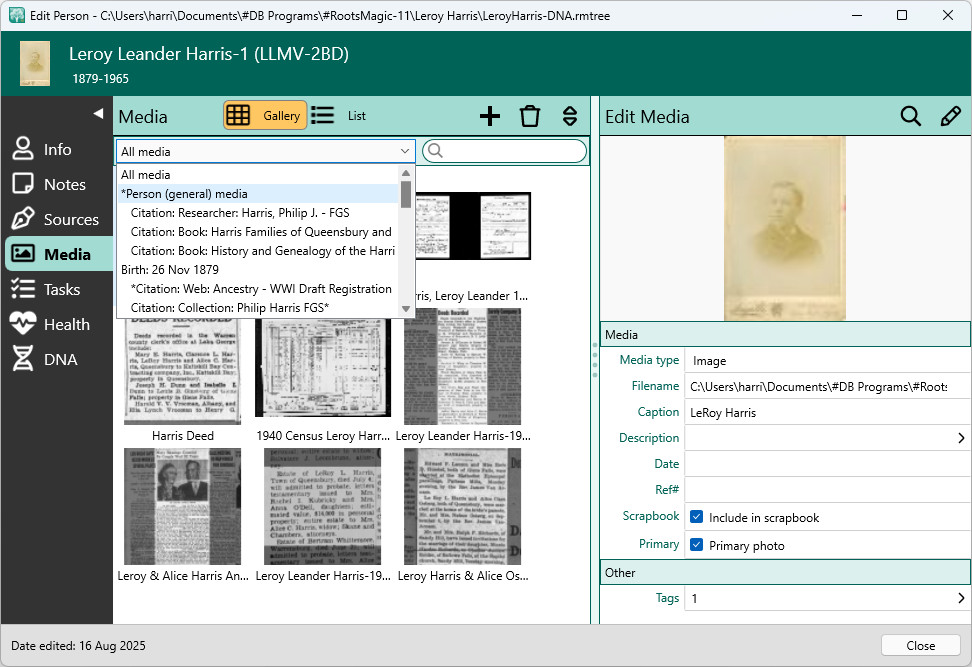Click the rearrange media up-down icon
This screenshot has height=667, width=972.
[570, 116]
